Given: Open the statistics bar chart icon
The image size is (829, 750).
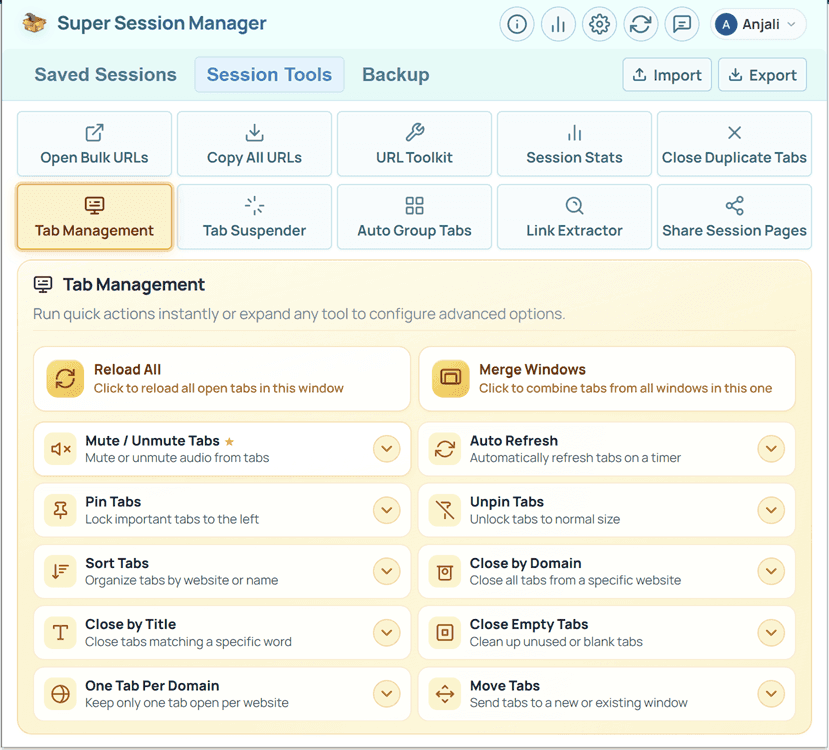Looking at the screenshot, I should pyautogui.click(x=558, y=24).
